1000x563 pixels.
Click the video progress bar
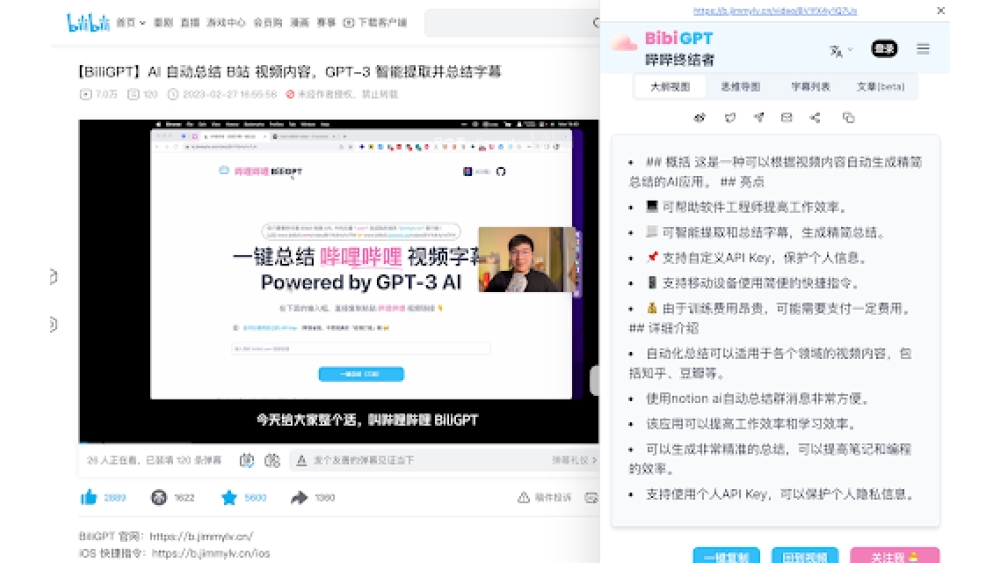pos(339,441)
